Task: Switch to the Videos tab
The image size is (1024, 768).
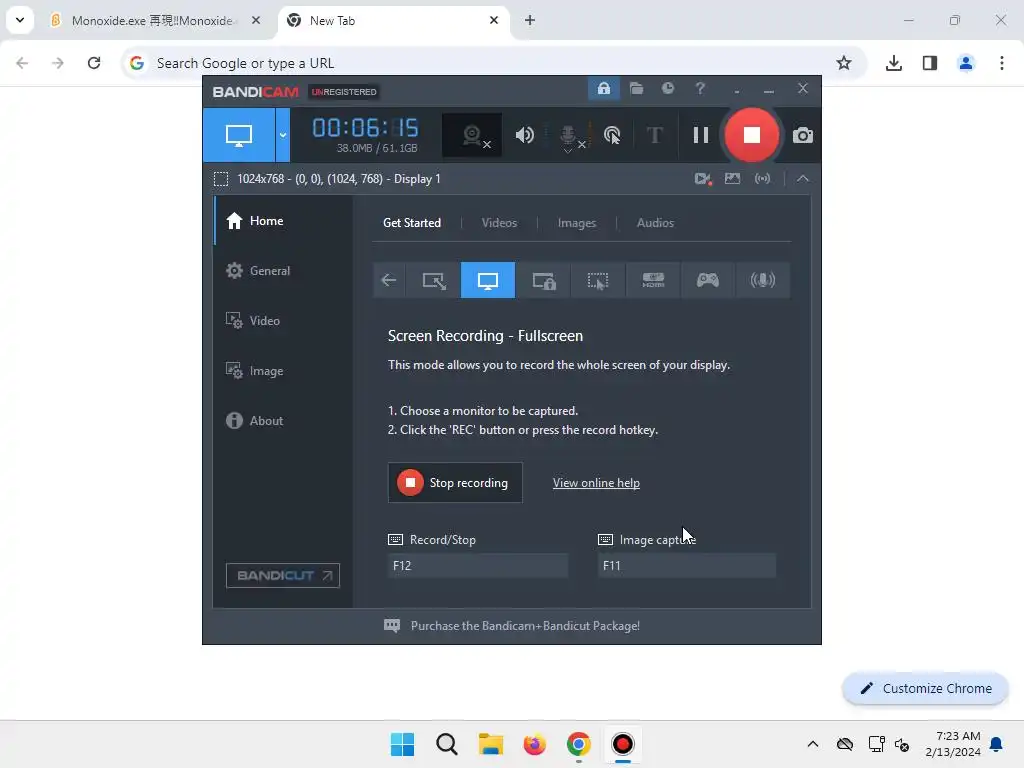Action: pos(499,223)
